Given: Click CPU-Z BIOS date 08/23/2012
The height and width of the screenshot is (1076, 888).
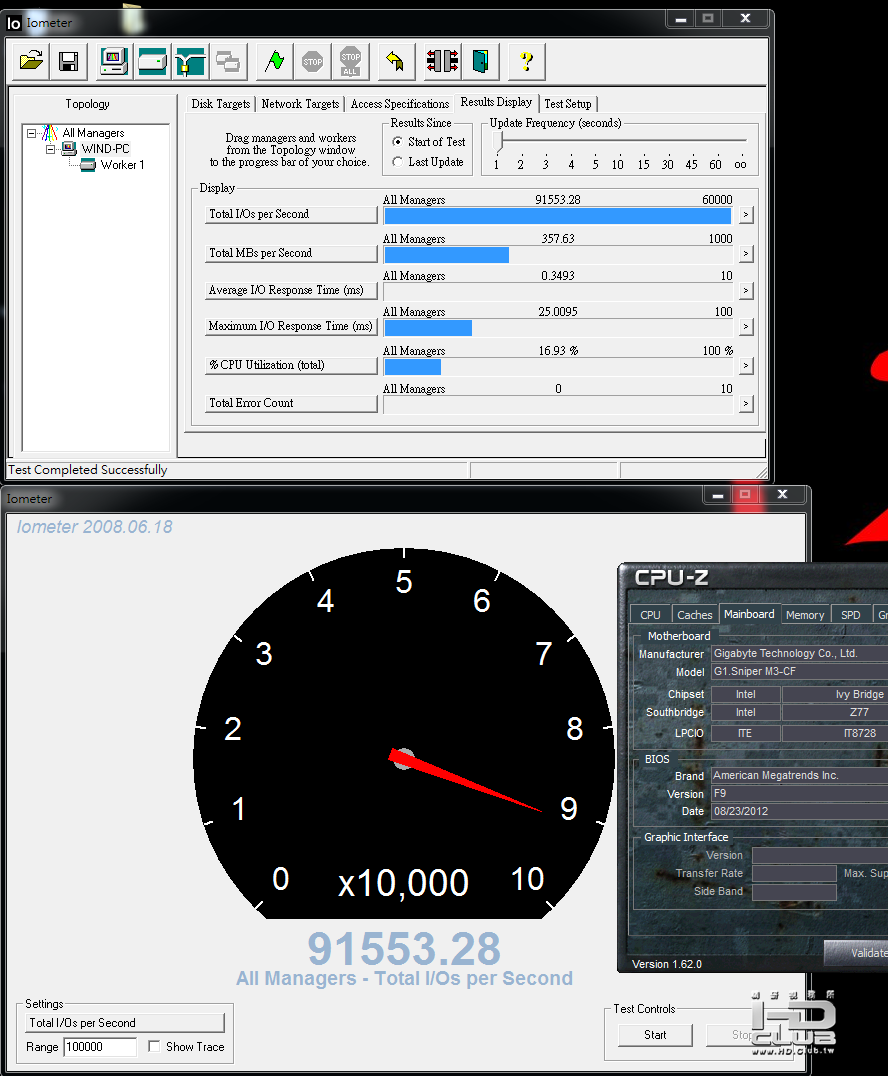Looking at the screenshot, I should [x=799, y=811].
